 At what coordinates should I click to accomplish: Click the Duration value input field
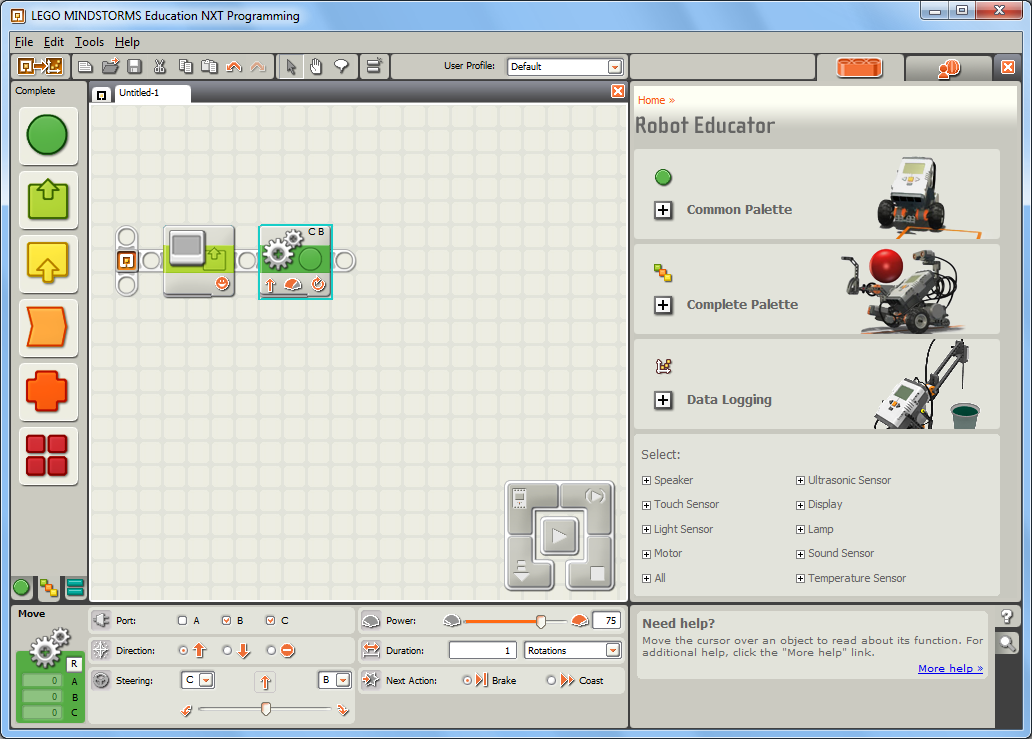(x=482, y=650)
